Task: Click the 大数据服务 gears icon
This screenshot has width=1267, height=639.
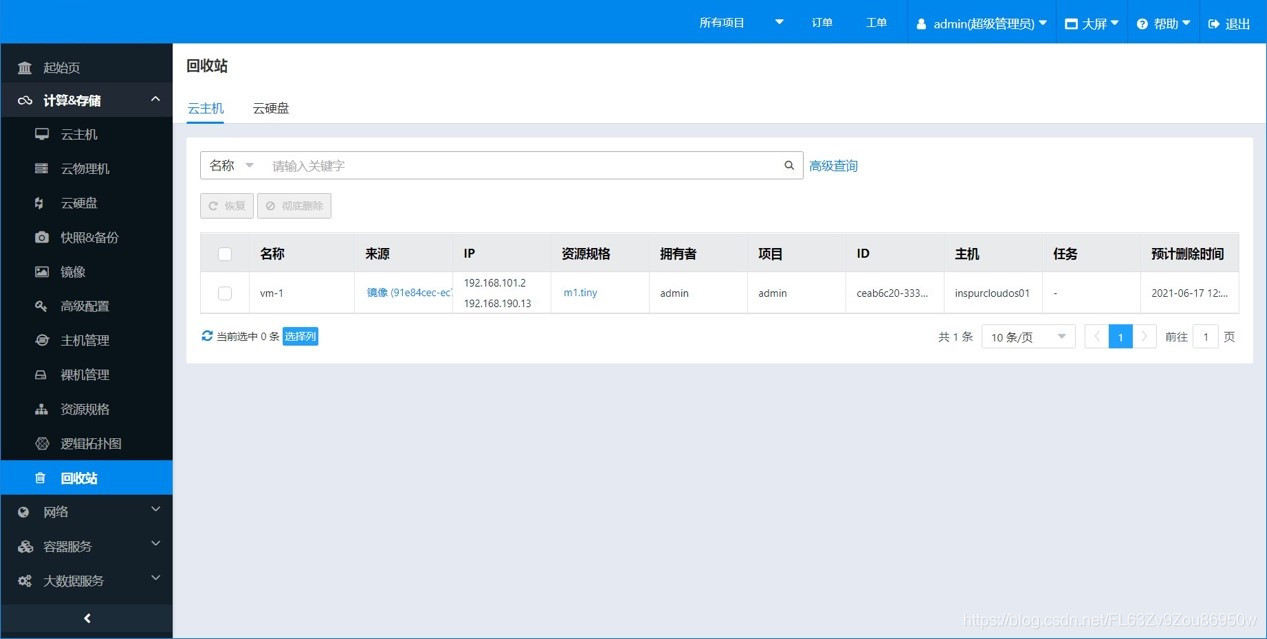Action: (25, 581)
